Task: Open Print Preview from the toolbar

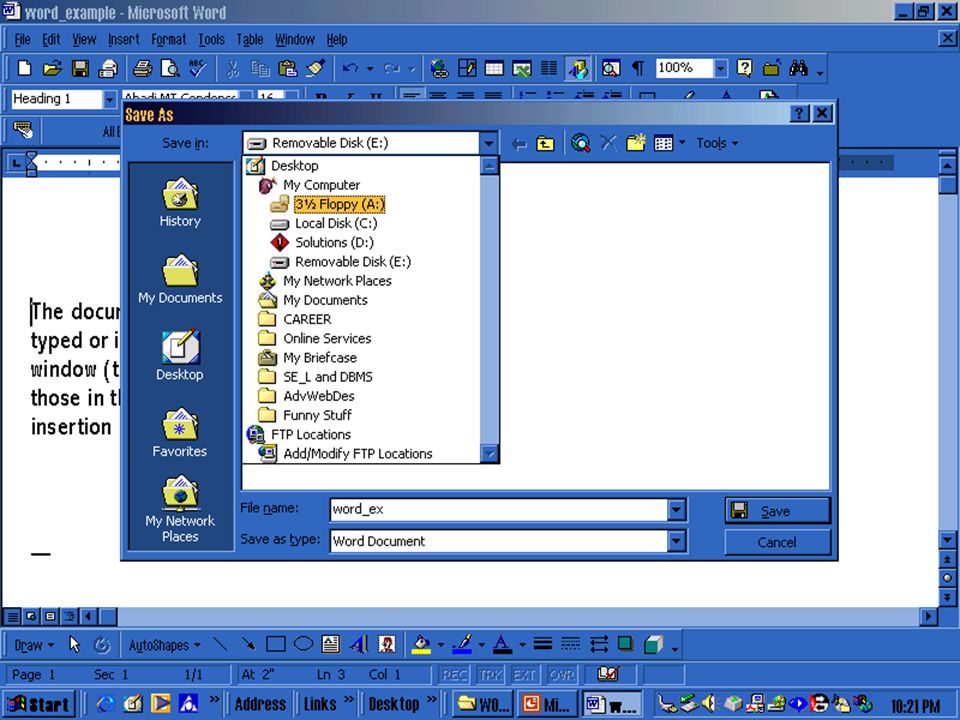Action: click(170, 68)
